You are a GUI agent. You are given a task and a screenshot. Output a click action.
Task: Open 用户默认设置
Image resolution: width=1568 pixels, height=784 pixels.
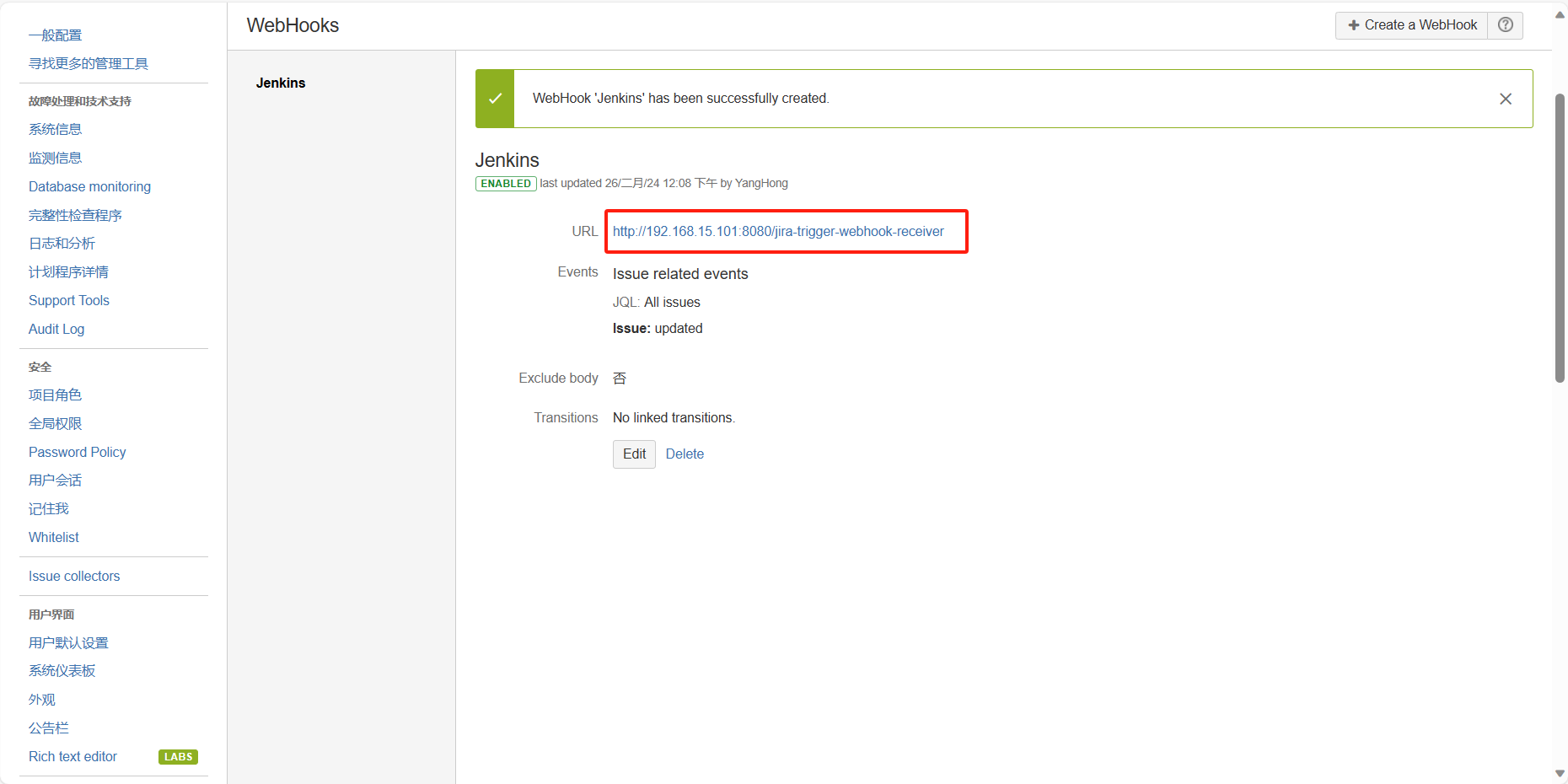click(68, 642)
